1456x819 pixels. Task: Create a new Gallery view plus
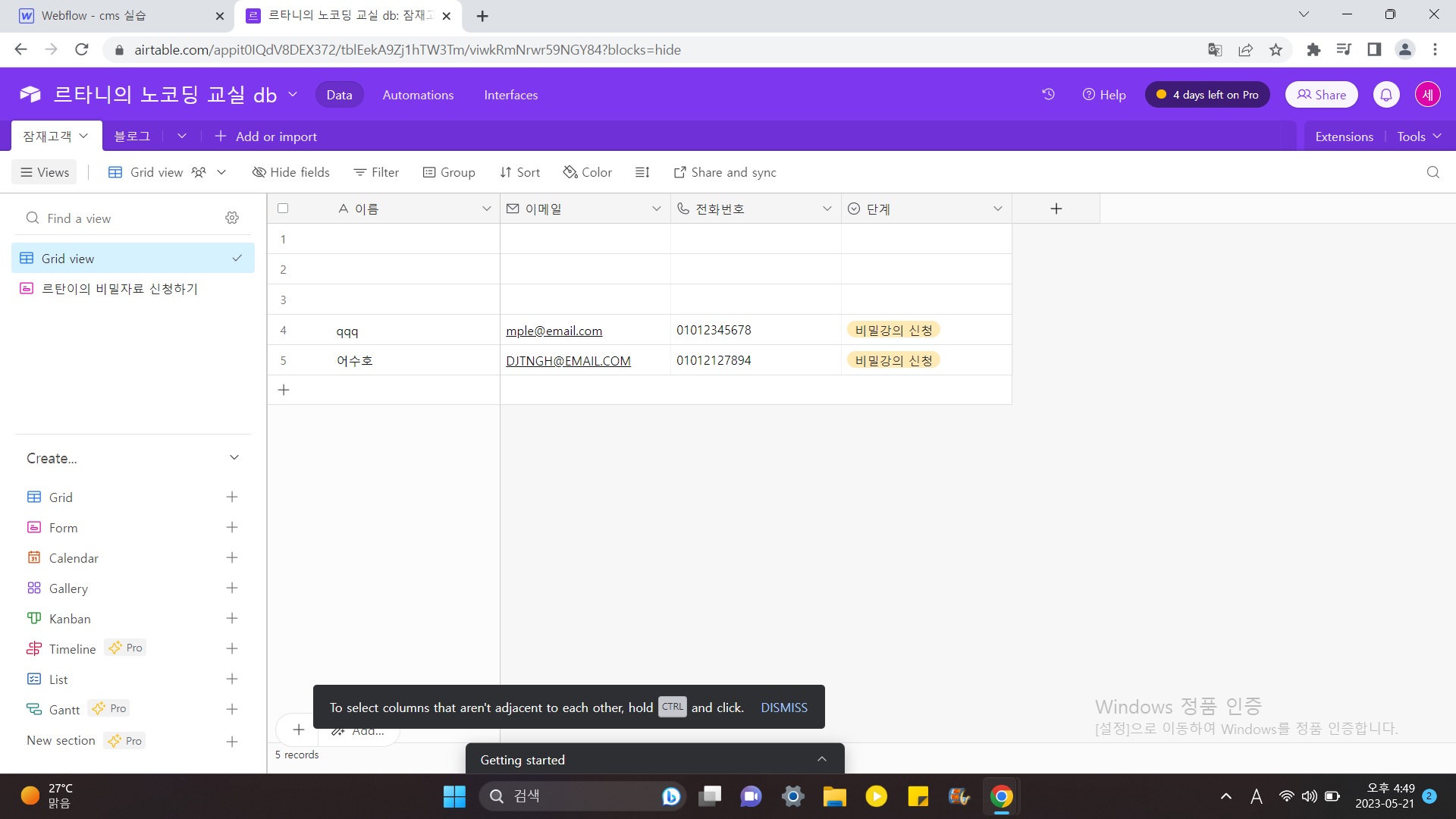tap(232, 588)
